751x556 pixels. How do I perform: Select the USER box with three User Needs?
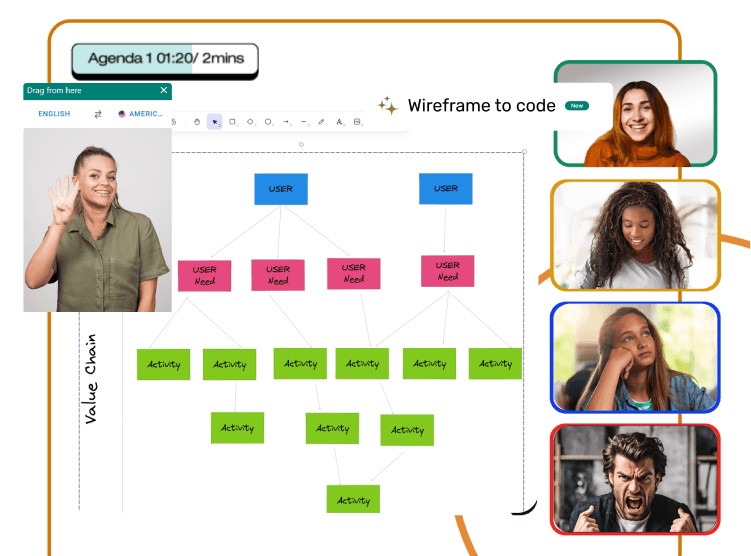click(281, 189)
